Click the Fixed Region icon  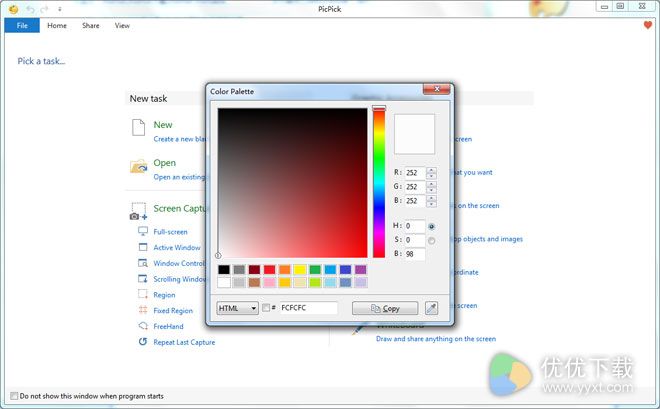pos(143,310)
